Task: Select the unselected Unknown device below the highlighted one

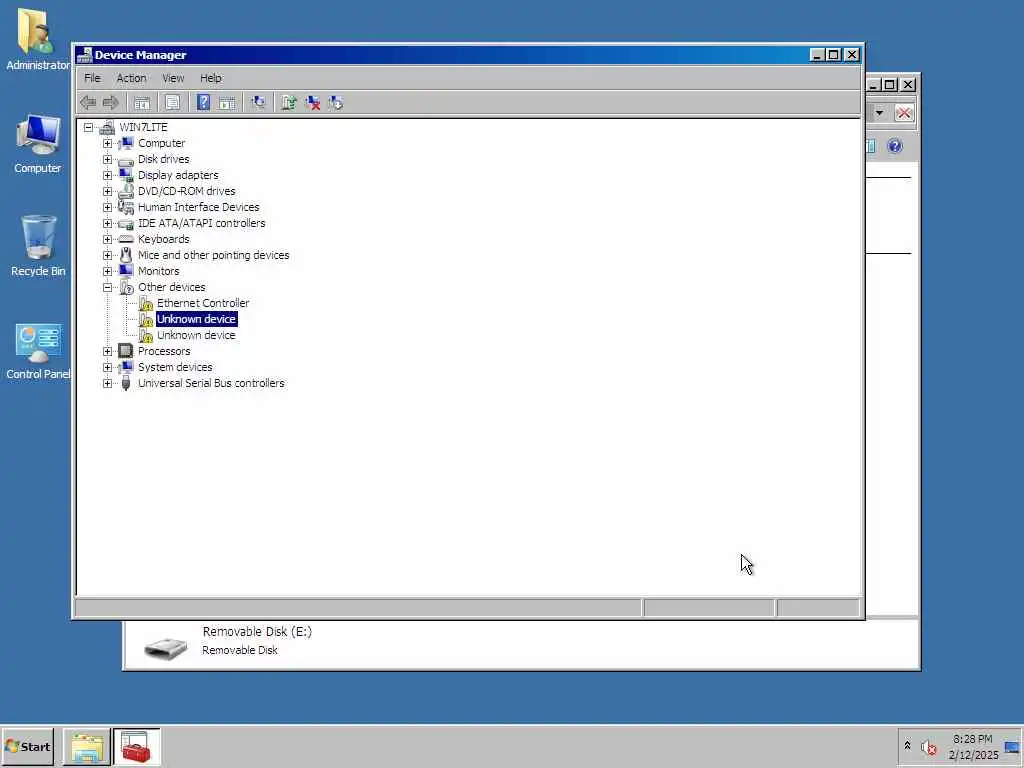Action: 196,335
